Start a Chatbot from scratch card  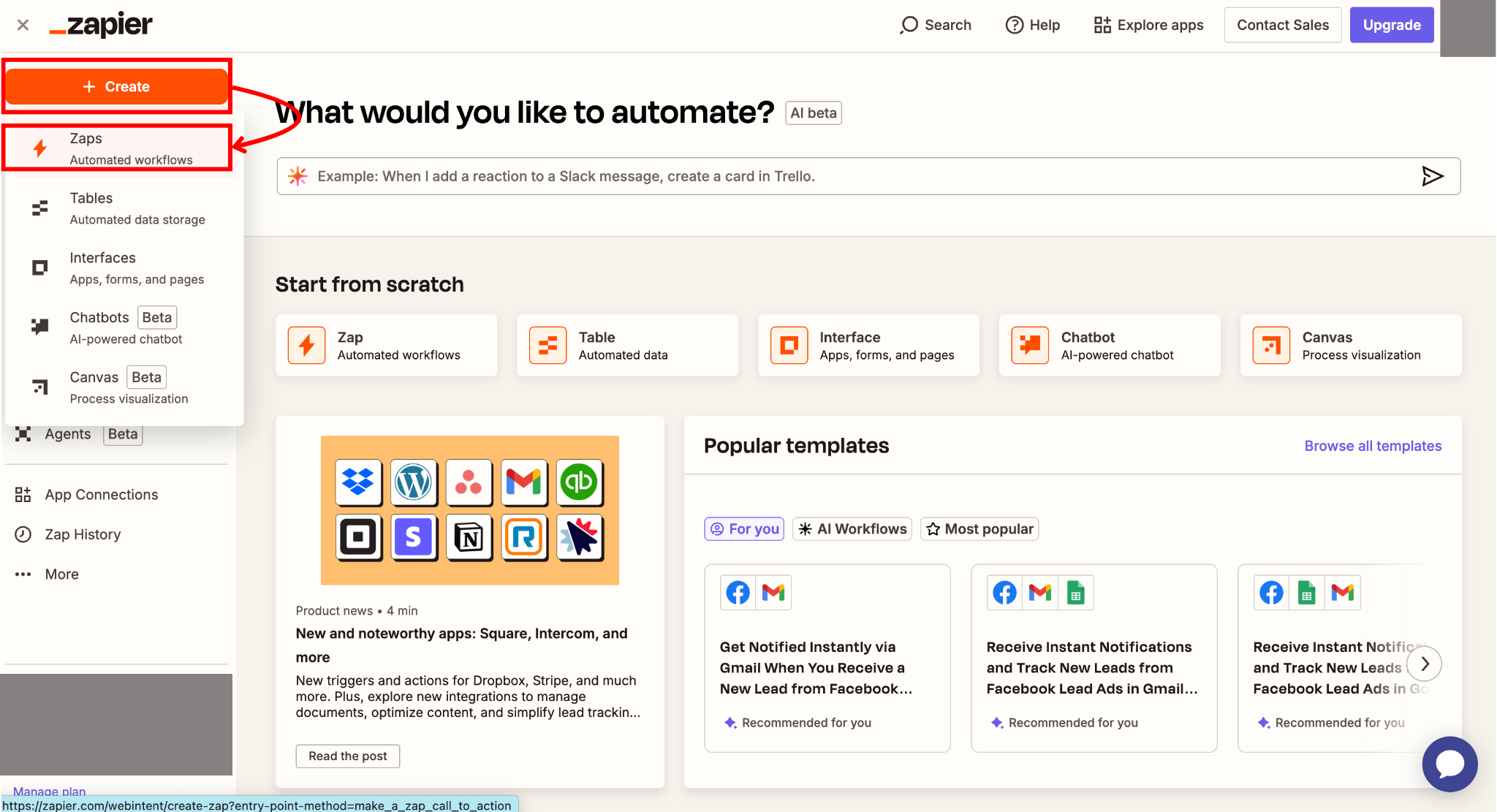coord(1110,346)
